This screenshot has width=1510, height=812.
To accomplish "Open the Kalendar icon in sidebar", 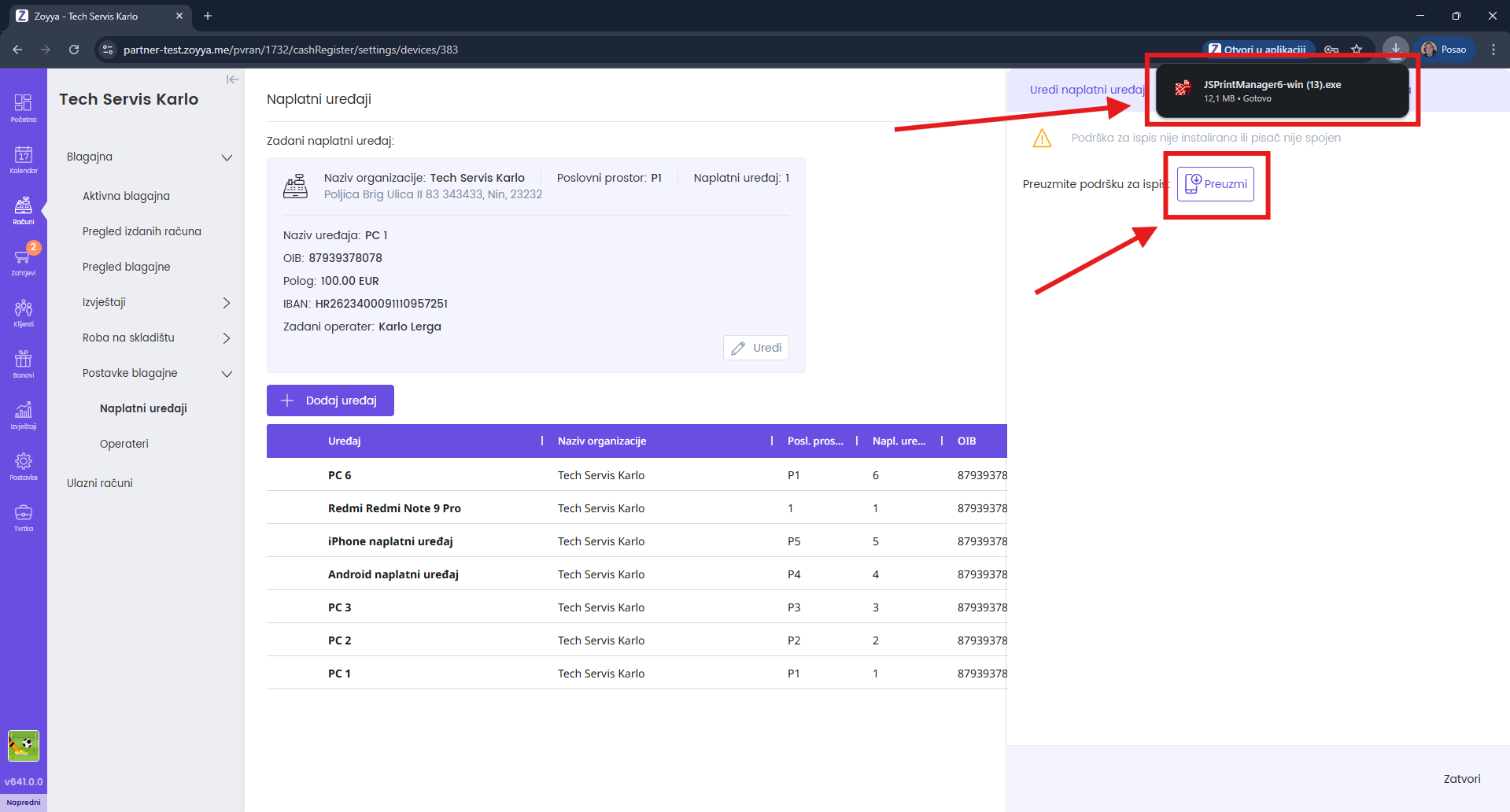I will click(x=23, y=159).
